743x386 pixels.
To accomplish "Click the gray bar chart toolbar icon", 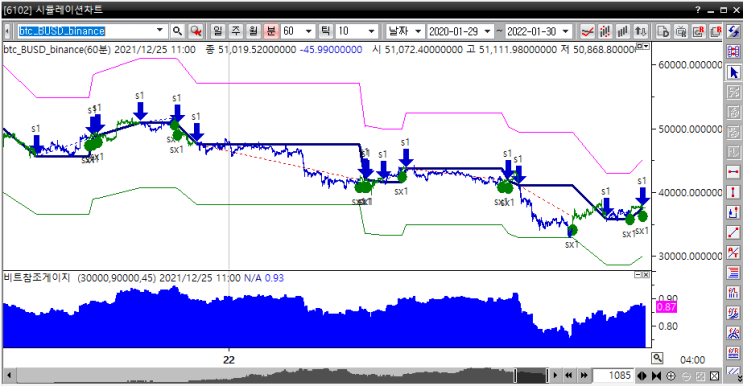I will 623,32.
